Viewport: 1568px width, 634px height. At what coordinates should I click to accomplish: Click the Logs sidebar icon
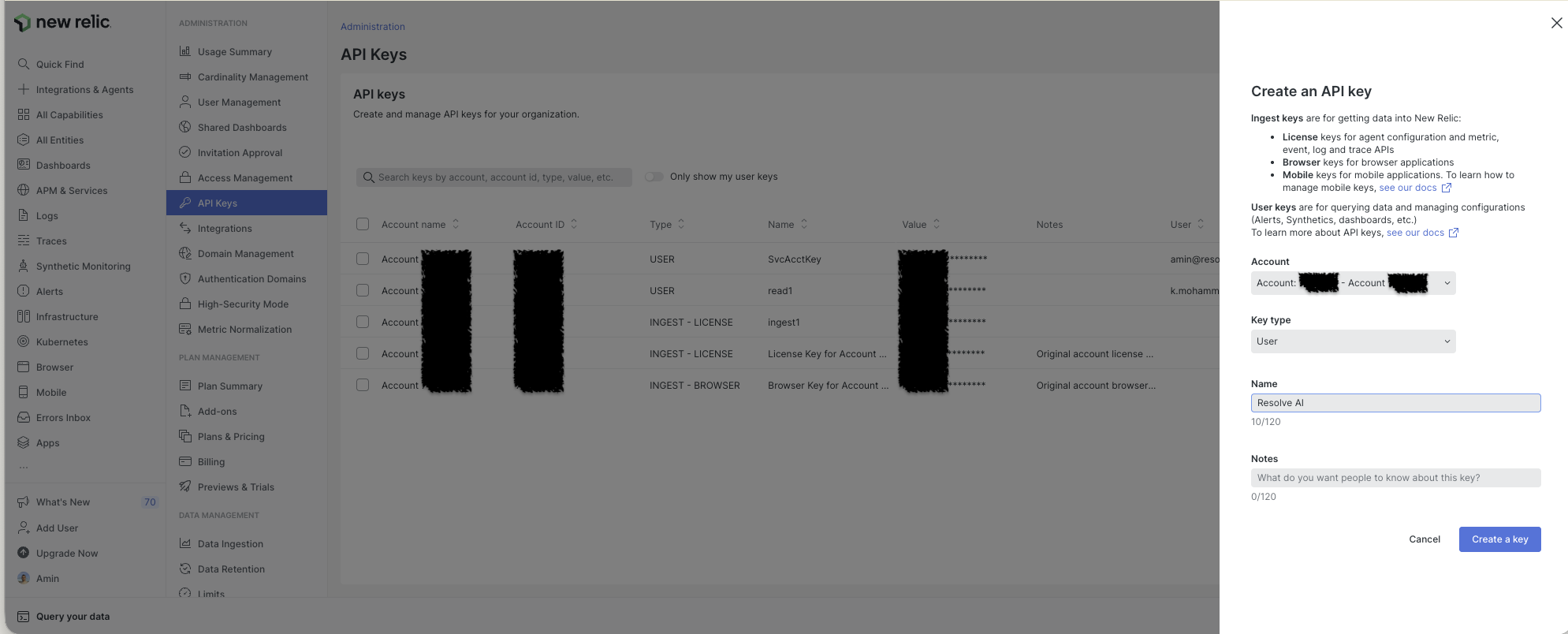24,215
